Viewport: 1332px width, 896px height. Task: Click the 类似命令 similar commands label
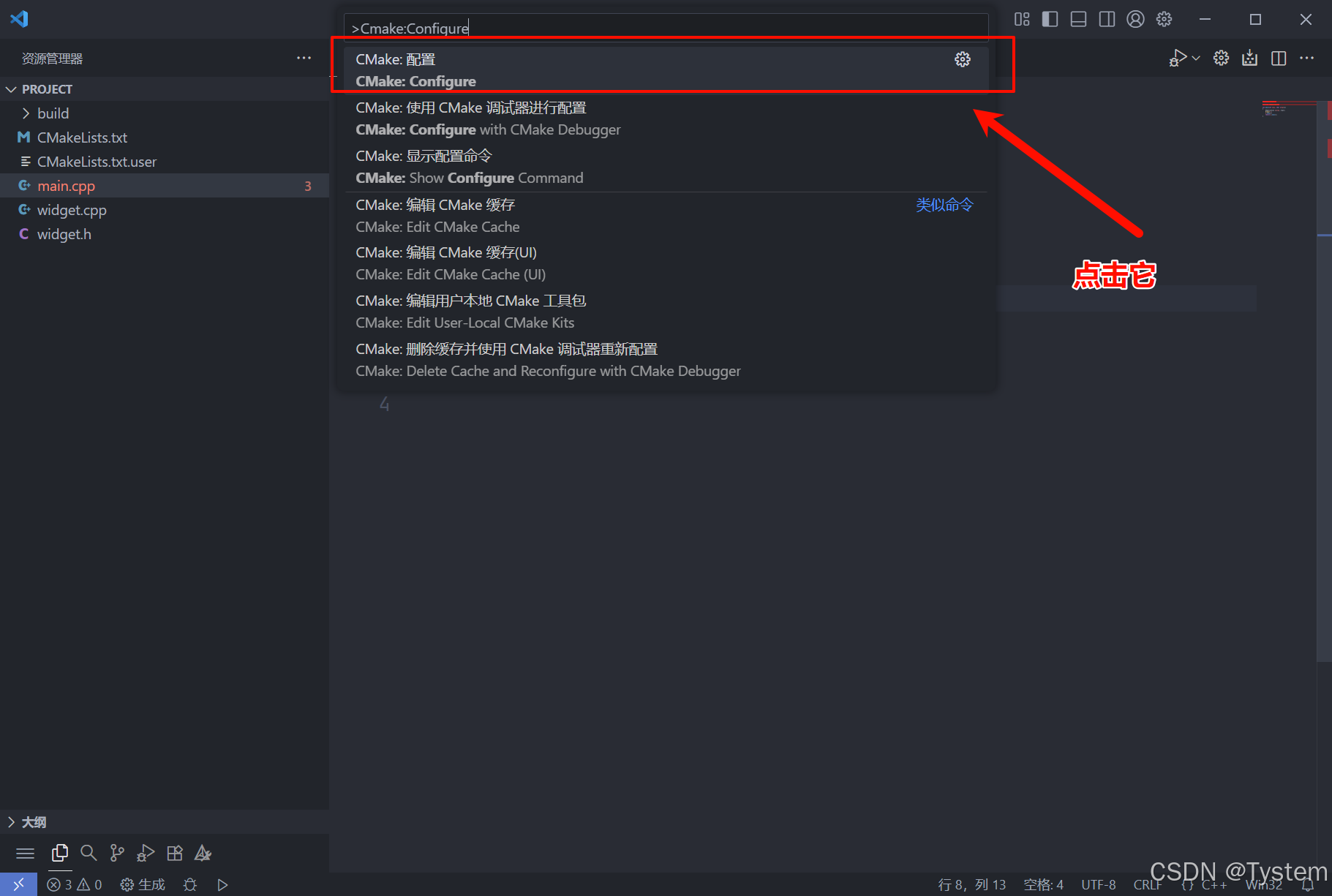tap(944, 205)
